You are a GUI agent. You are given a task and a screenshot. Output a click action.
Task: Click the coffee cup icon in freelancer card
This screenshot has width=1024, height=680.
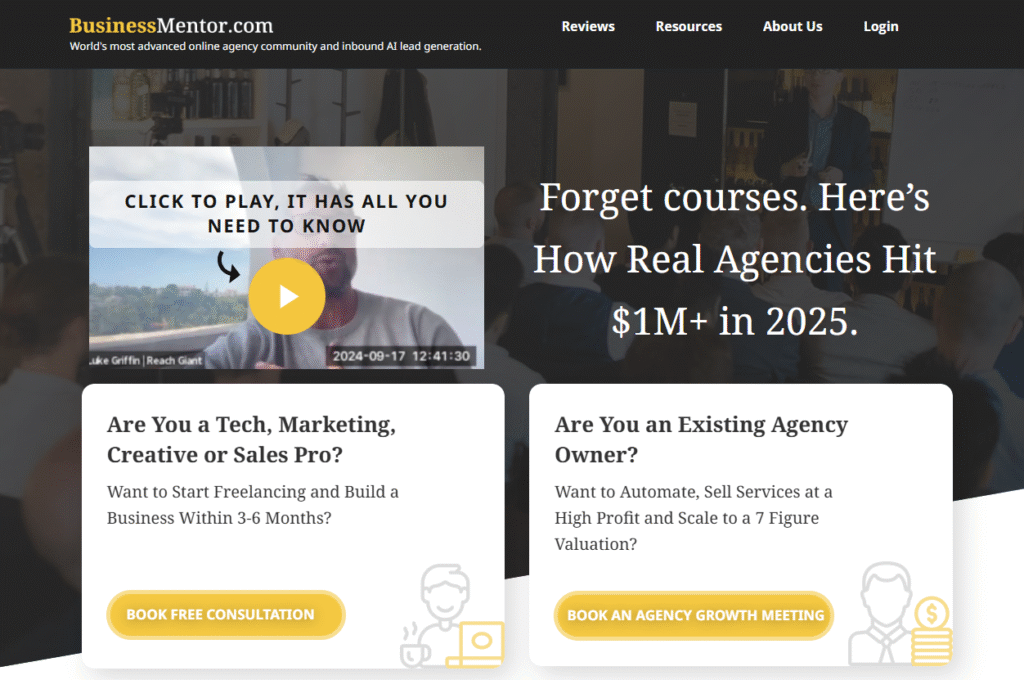pos(415,646)
